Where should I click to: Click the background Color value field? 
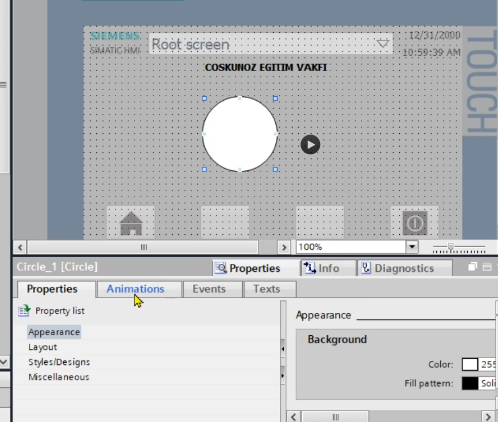488,364
